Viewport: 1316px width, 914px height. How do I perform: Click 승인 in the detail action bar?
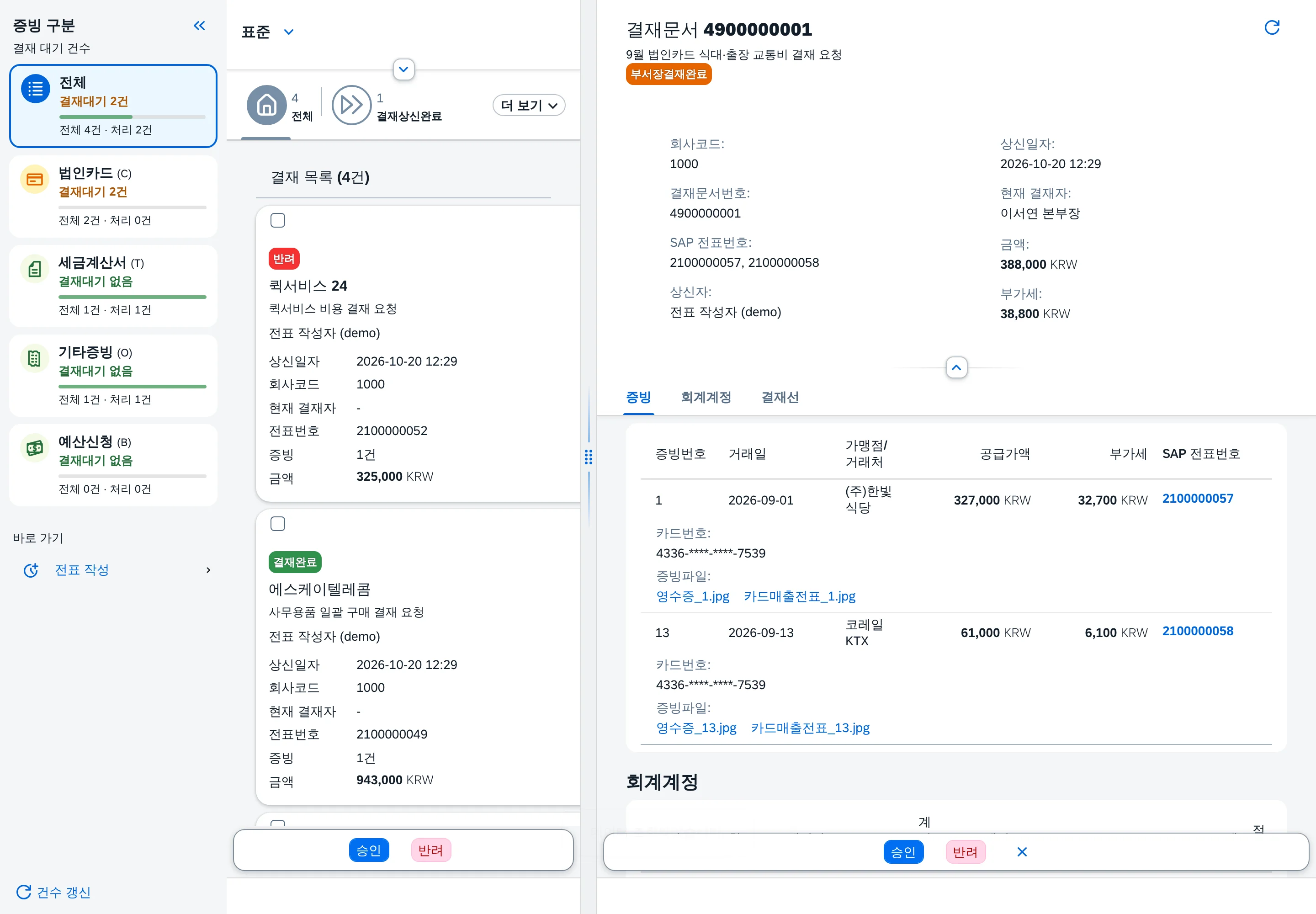(904, 852)
